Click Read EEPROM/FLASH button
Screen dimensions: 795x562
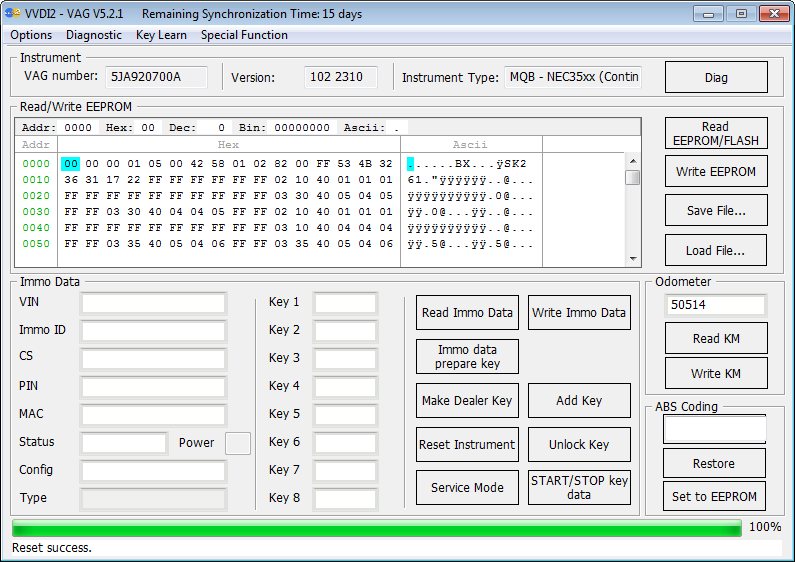pos(716,133)
